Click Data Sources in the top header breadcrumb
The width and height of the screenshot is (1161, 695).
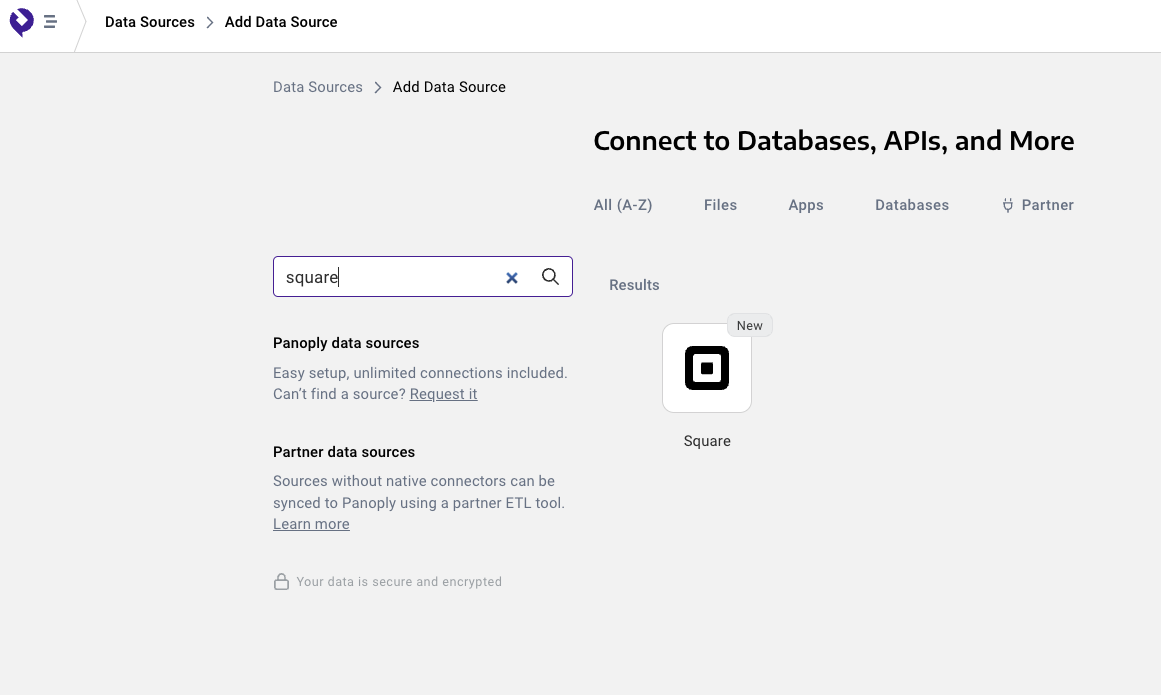150,22
